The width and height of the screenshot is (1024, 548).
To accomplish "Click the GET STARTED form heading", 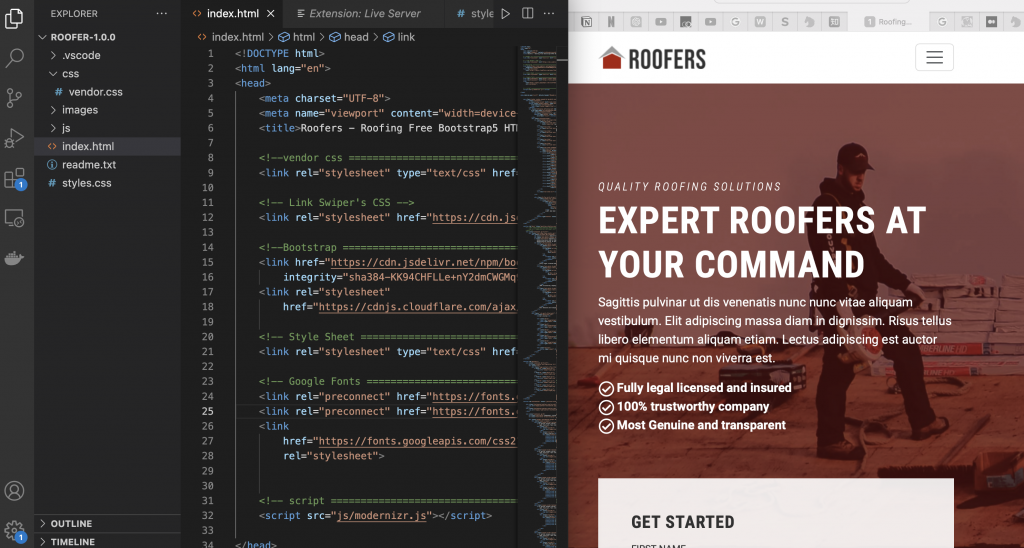I will tap(682, 522).
